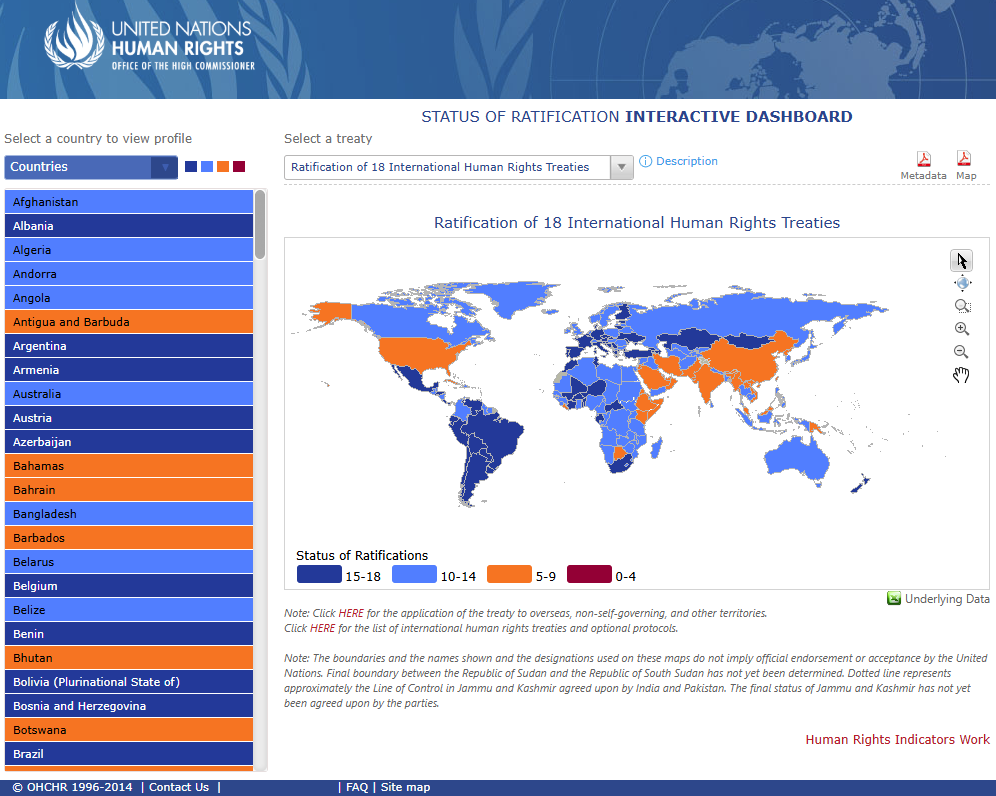Zoom in on the map
Image resolution: width=996 pixels, height=796 pixels.
click(x=962, y=329)
